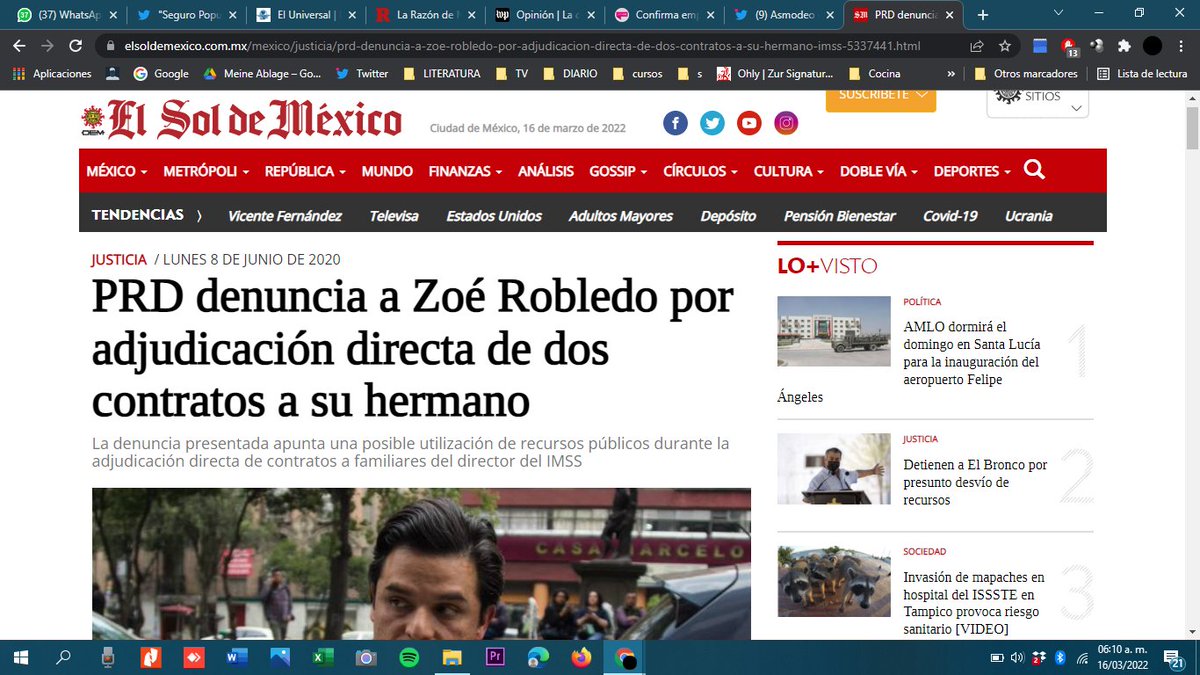
Task: Expand the REPÚBLICA menu
Action: 305,171
